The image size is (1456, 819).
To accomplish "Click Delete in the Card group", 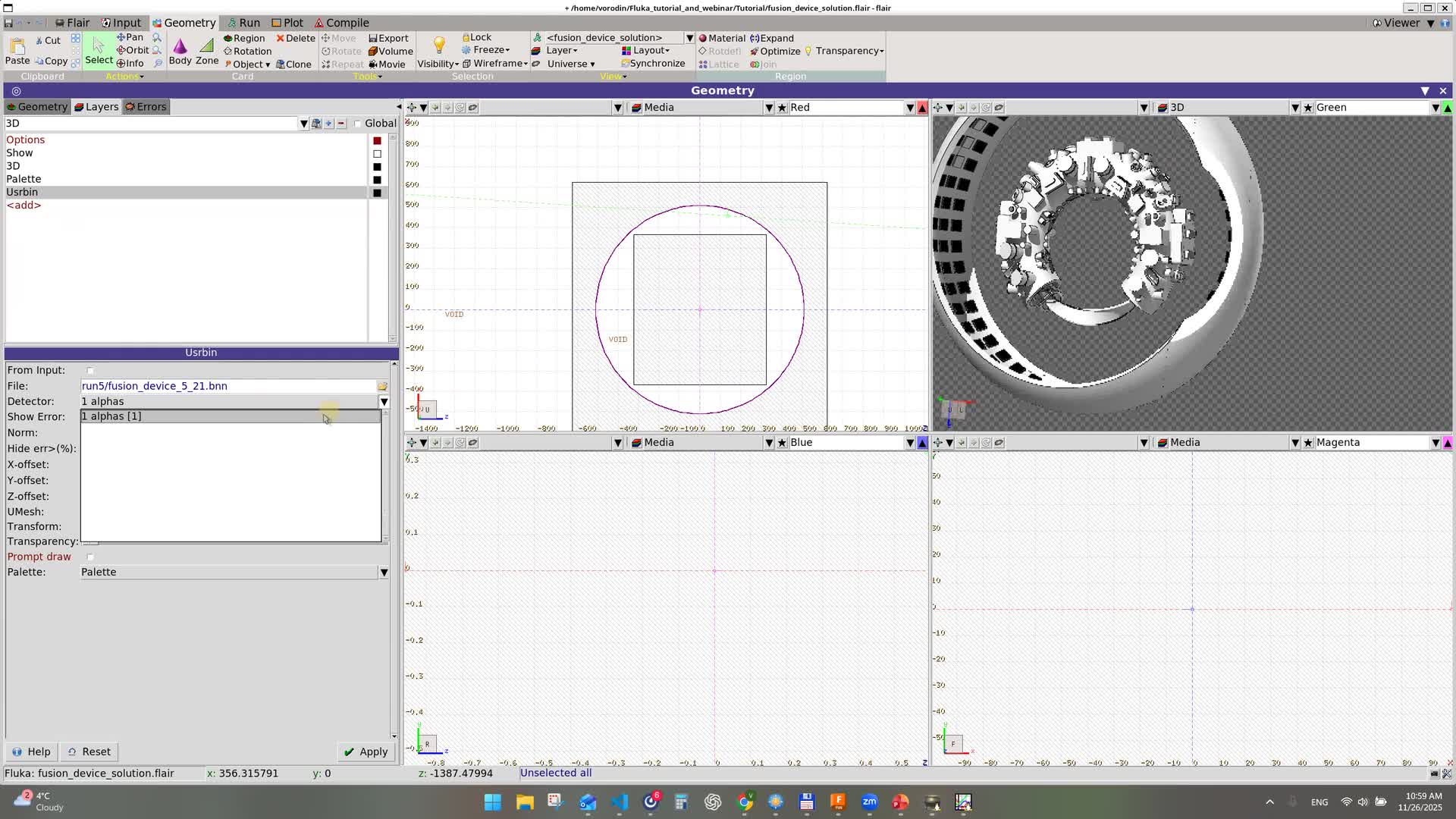I will (296, 38).
